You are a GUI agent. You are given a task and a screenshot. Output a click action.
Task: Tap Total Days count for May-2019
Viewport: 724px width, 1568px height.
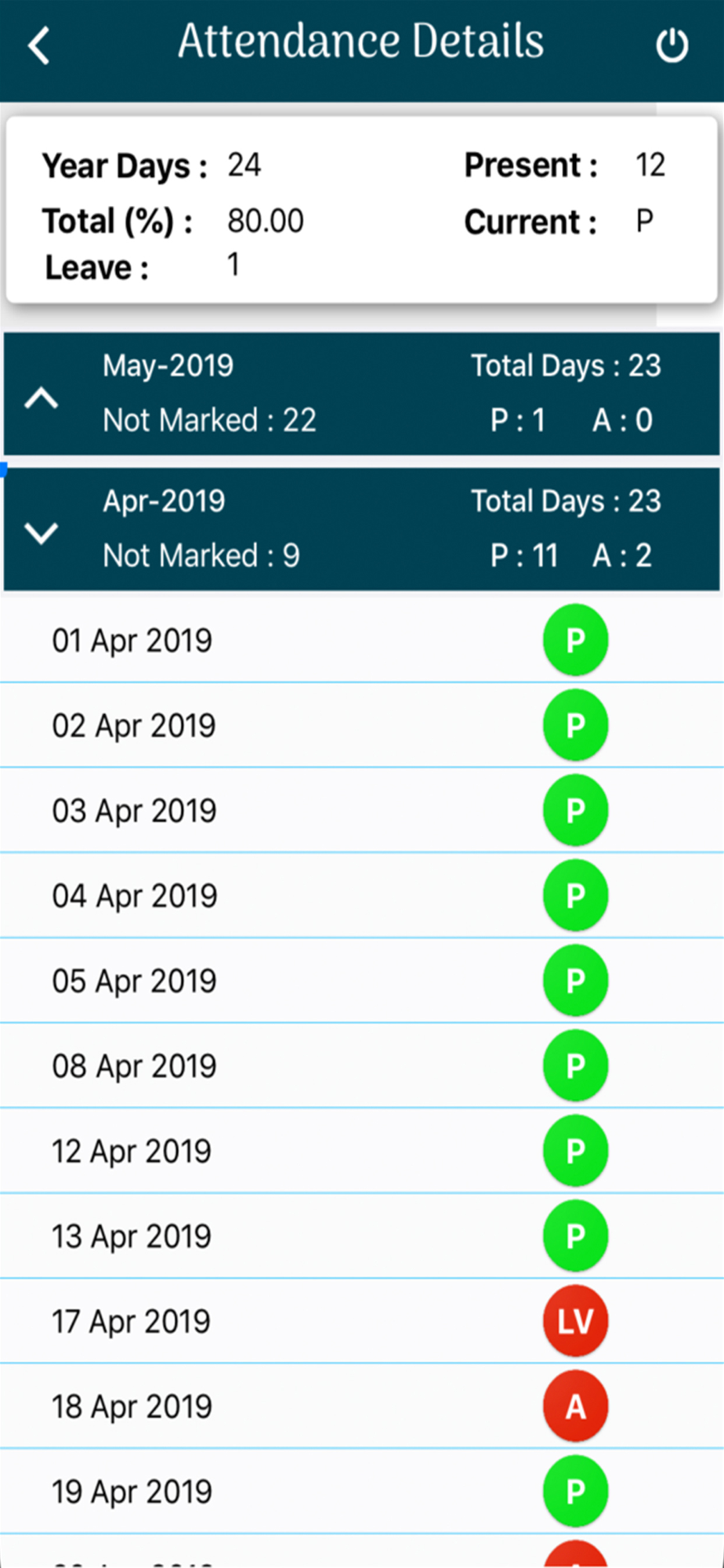566,366
